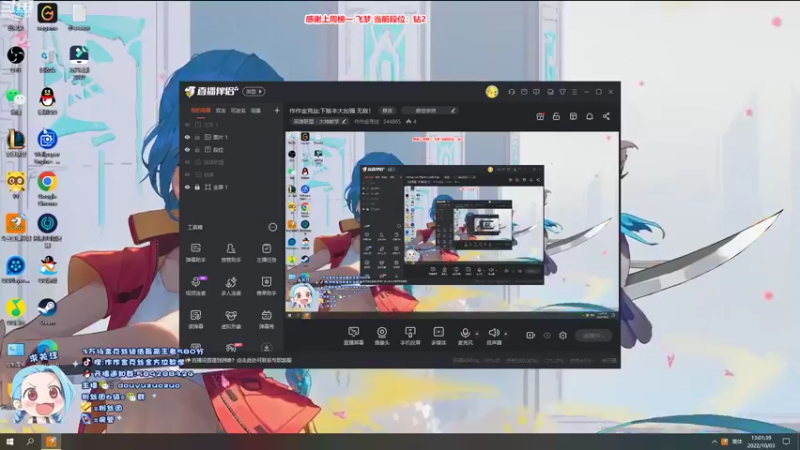This screenshot has height=450, width=800.
Task: Toggle the lock on the 图片 1 layer
Action: pos(197,137)
